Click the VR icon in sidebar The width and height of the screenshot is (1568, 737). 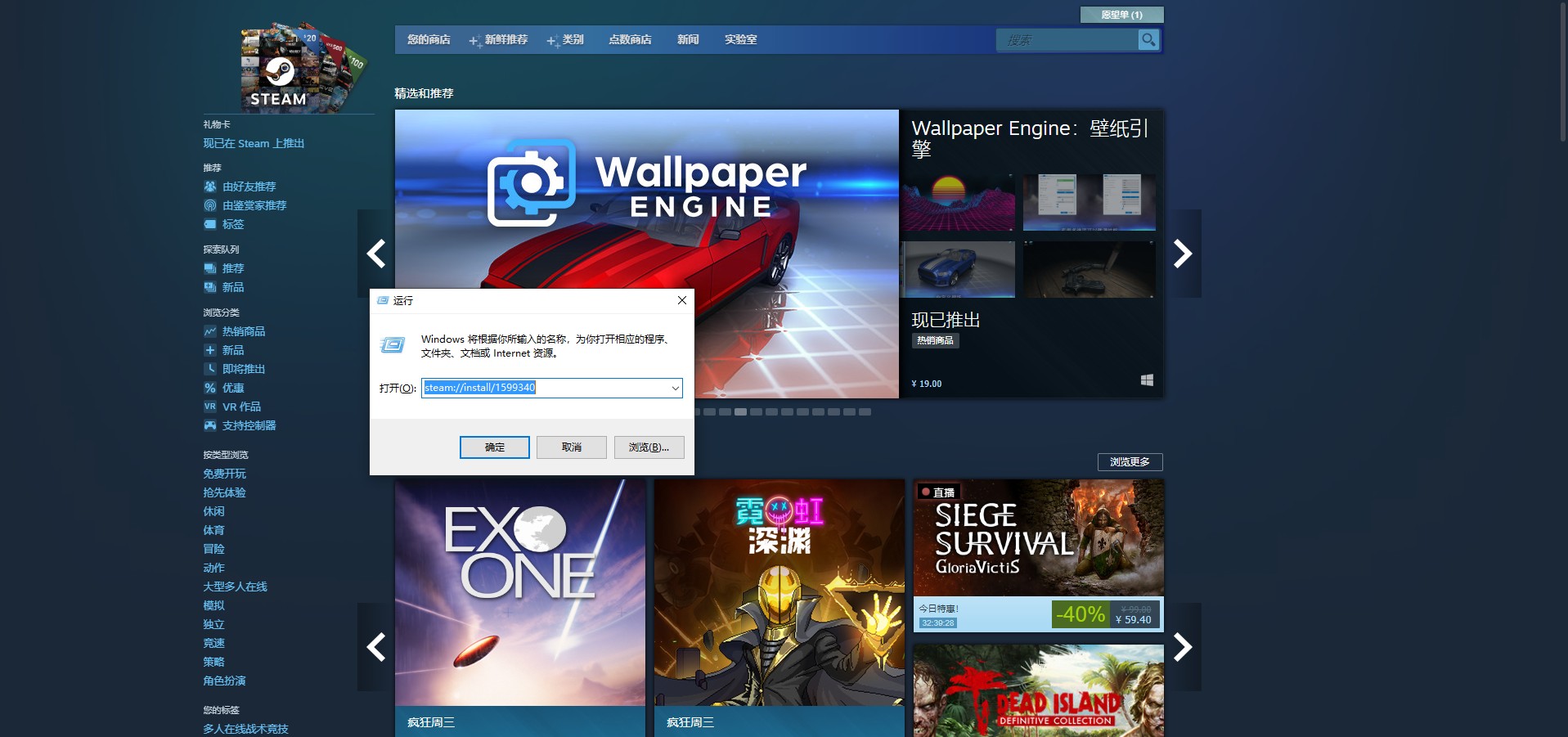point(210,407)
